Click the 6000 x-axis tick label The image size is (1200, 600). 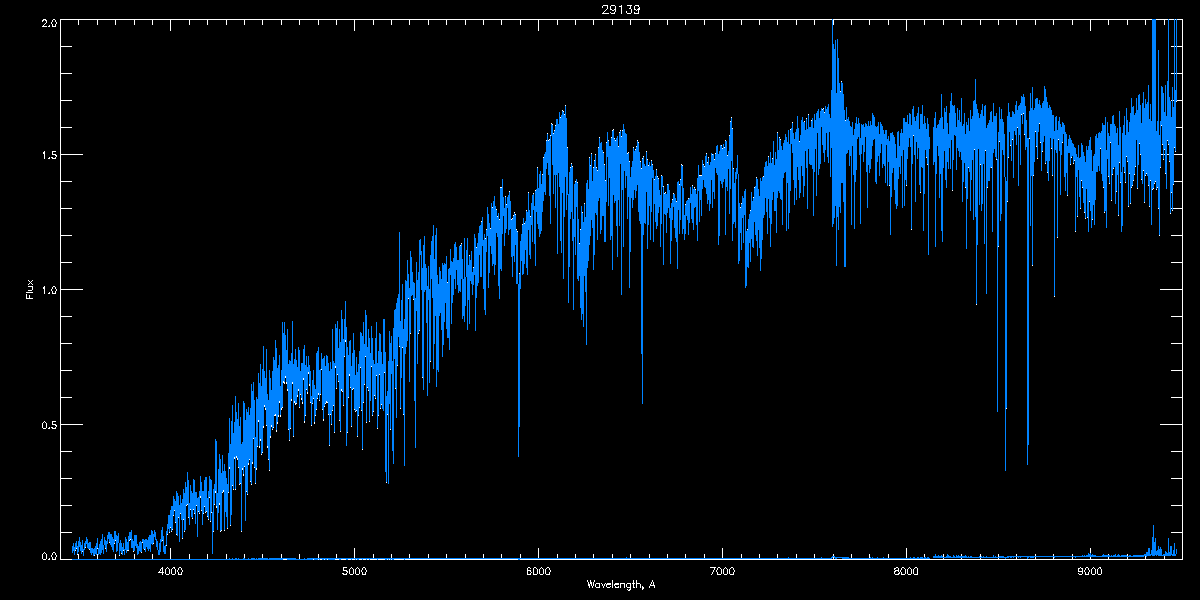pyautogui.click(x=538, y=571)
